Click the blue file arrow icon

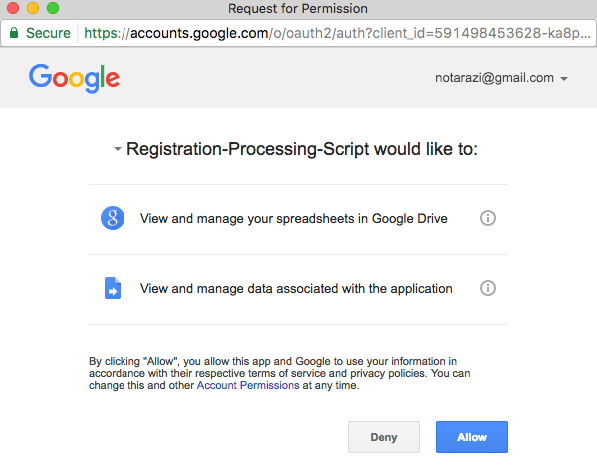pyautogui.click(x=113, y=288)
